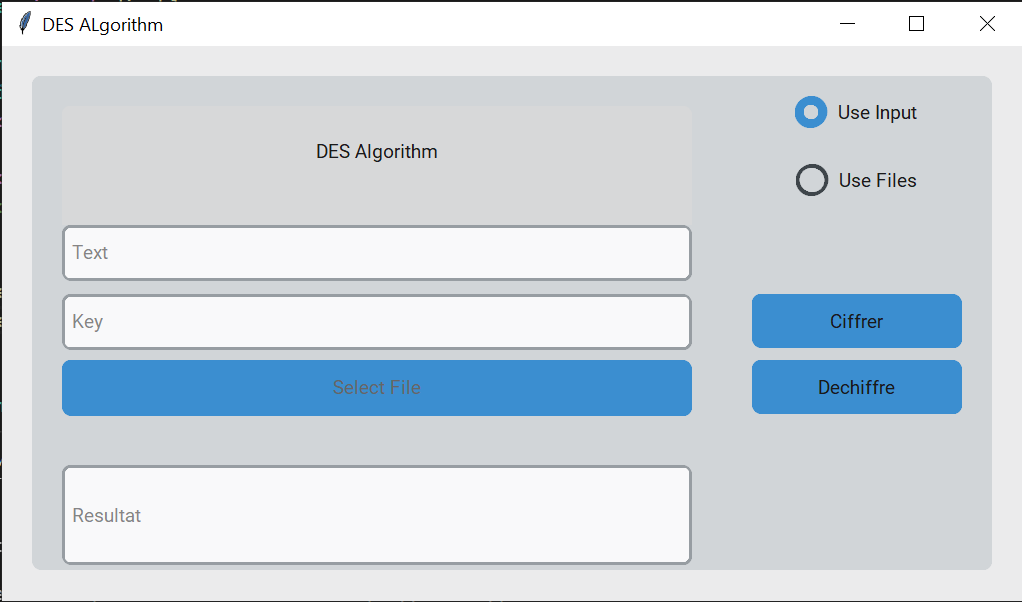Click into the Key entry field
This screenshot has width=1022, height=602.
(x=376, y=322)
